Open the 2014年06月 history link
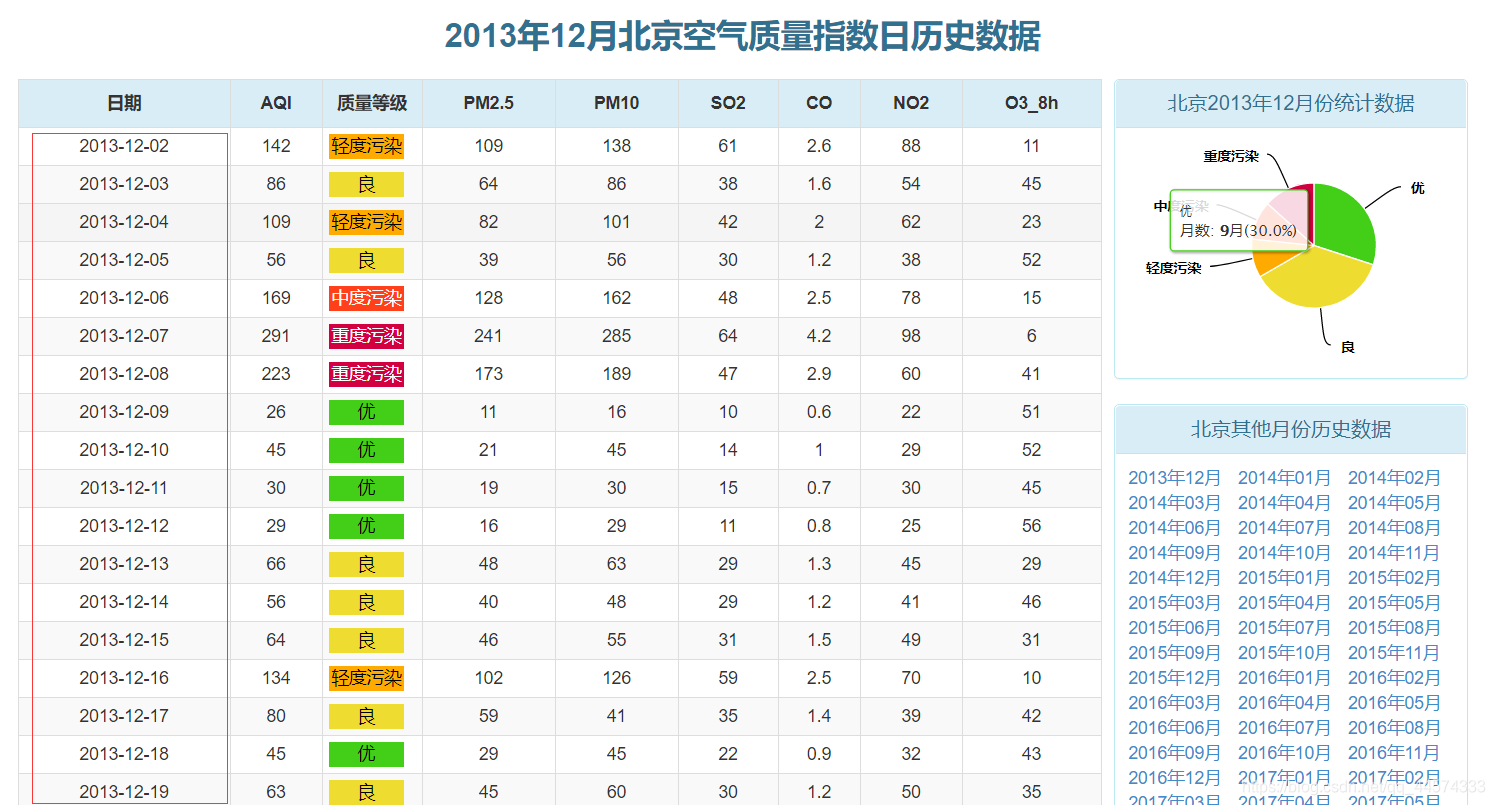The width and height of the screenshot is (1495, 805). (x=1175, y=528)
